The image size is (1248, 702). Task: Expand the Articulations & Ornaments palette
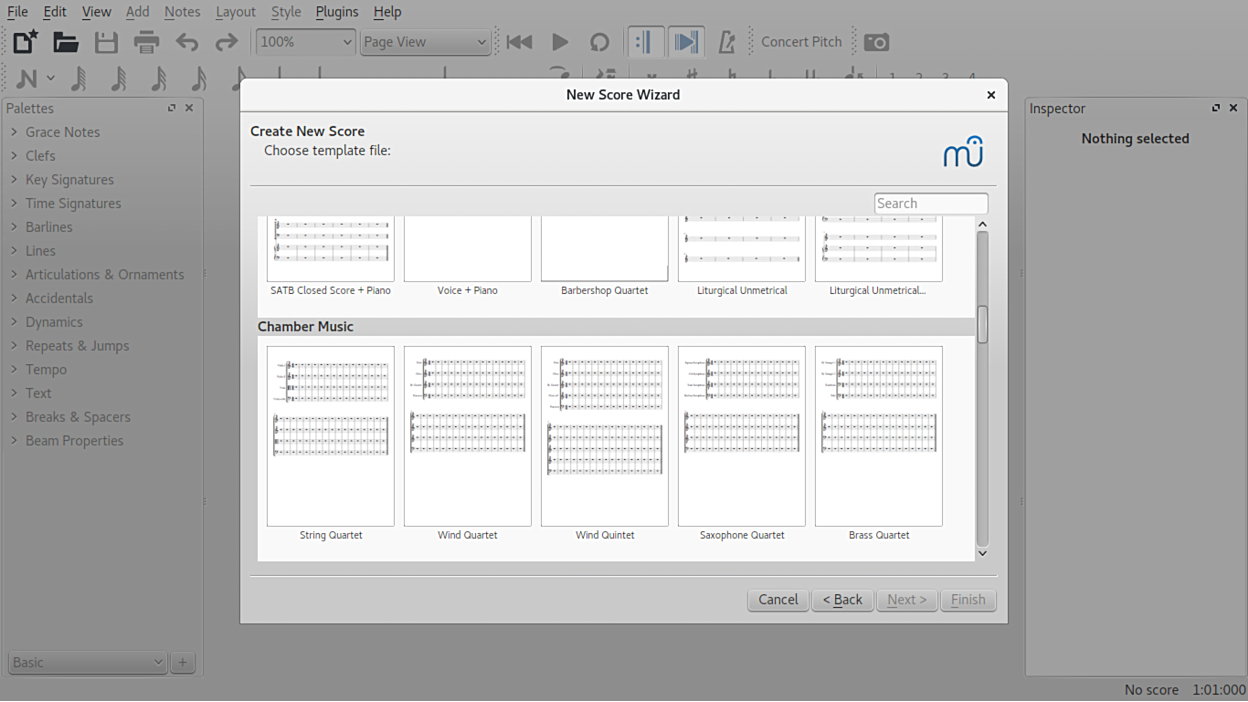(x=104, y=274)
